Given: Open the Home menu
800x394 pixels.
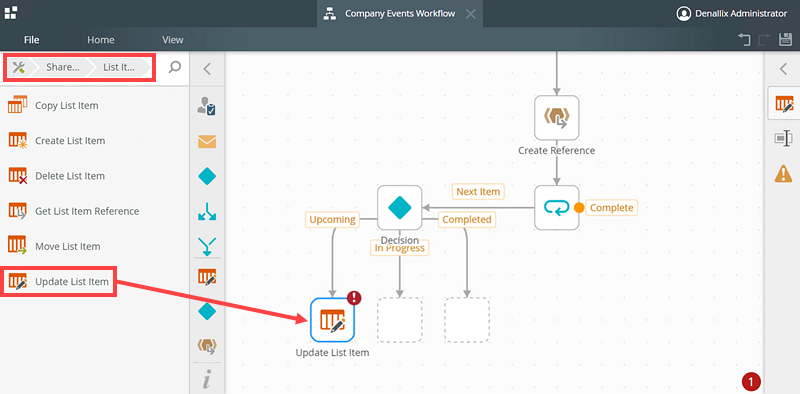Looking at the screenshot, I should tap(101, 40).
